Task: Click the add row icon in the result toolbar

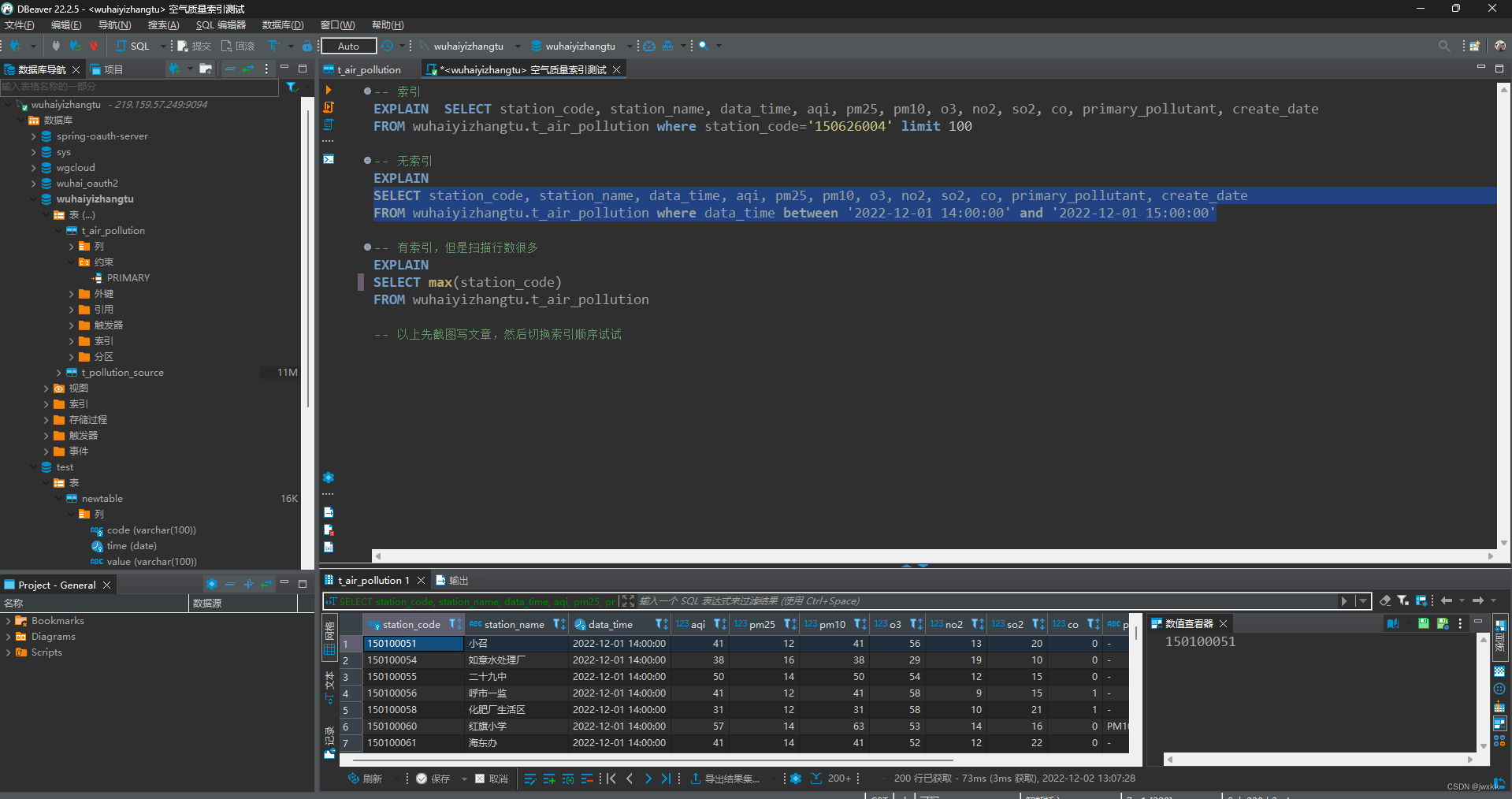Action: click(x=549, y=779)
